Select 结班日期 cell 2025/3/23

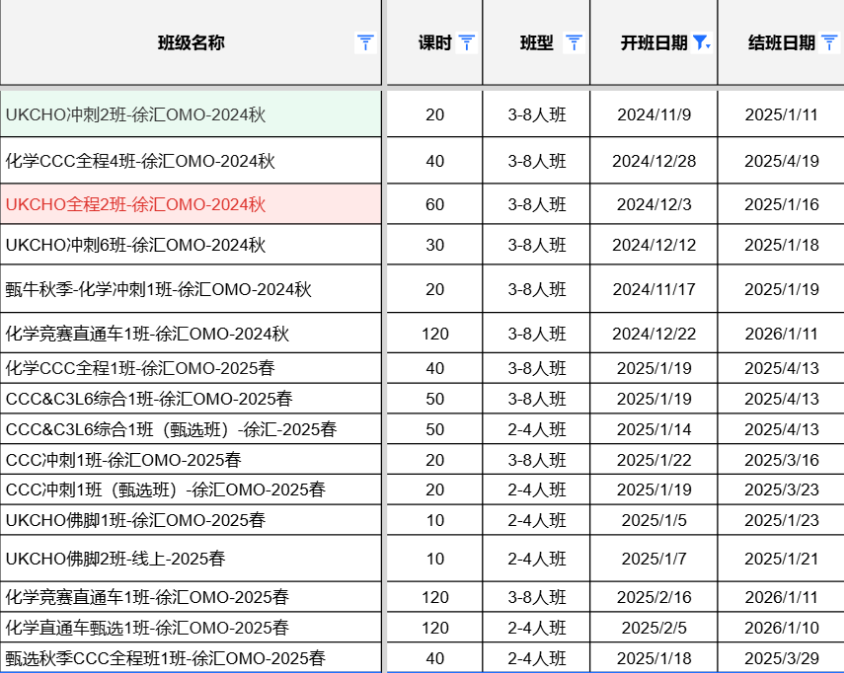[x=781, y=489]
